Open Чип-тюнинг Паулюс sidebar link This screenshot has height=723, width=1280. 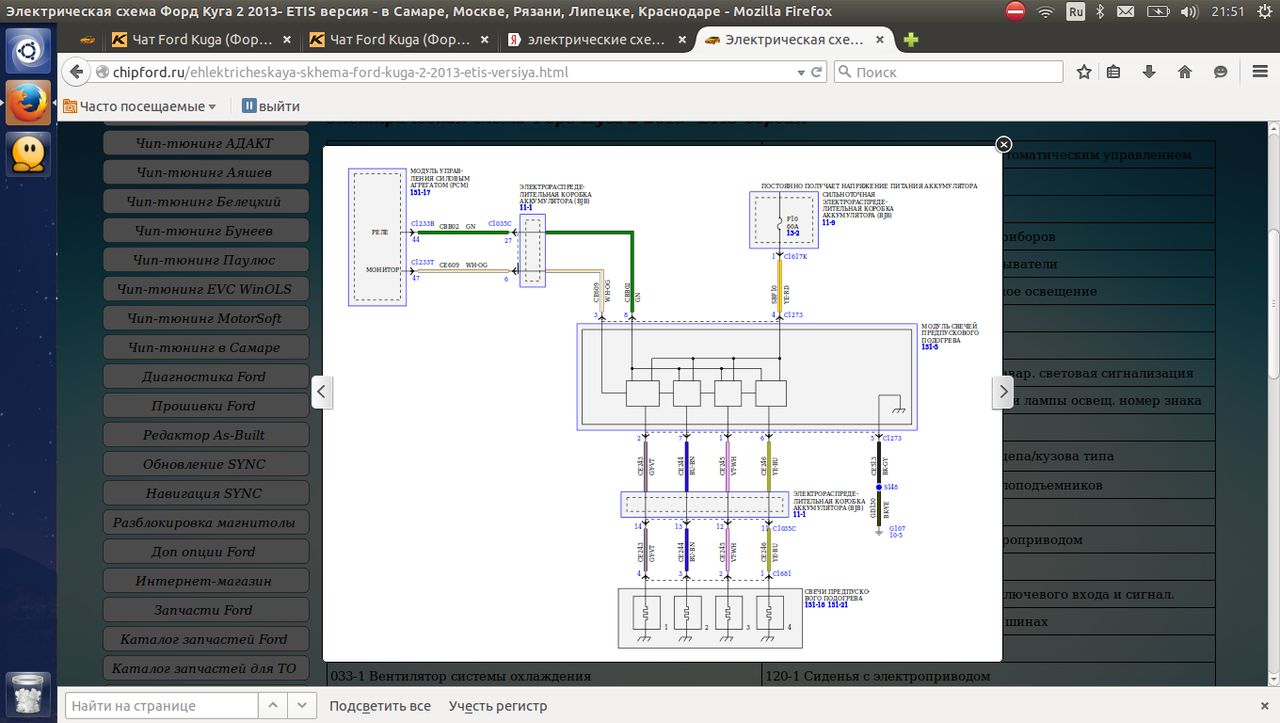[205, 259]
